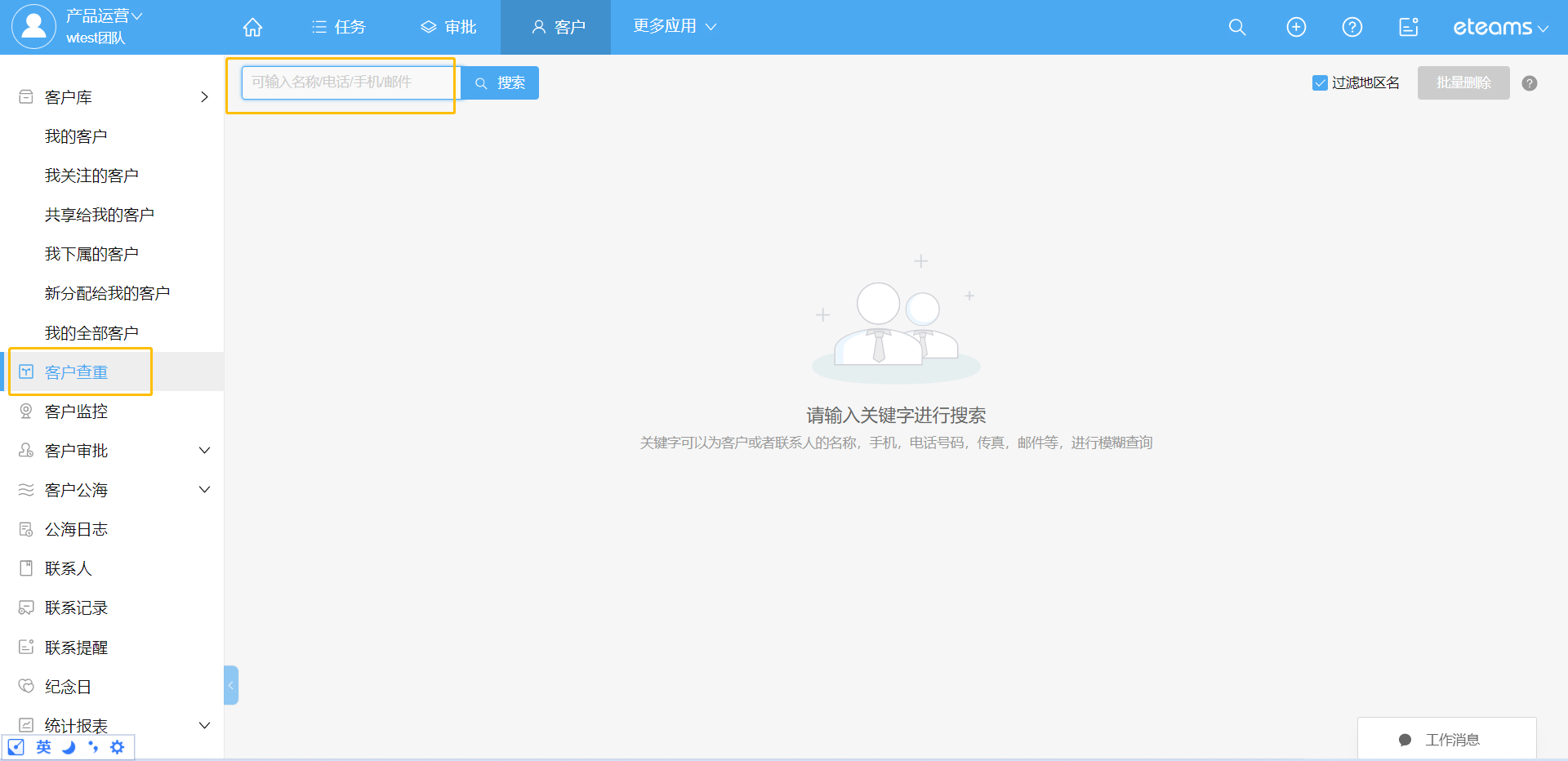Open the search magnifier icon in header

pyautogui.click(x=1237, y=27)
